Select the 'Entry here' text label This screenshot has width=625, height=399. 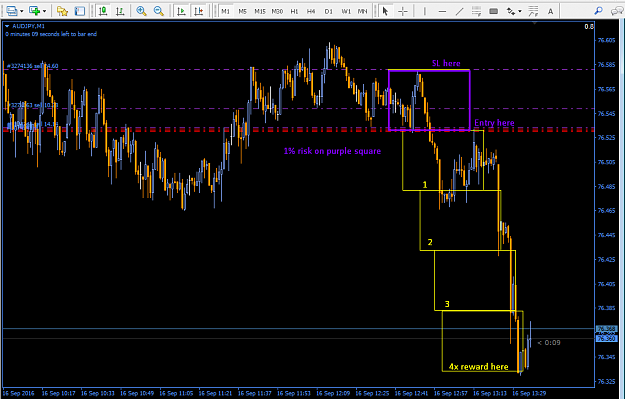pyautogui.click(x=494, y=123)
